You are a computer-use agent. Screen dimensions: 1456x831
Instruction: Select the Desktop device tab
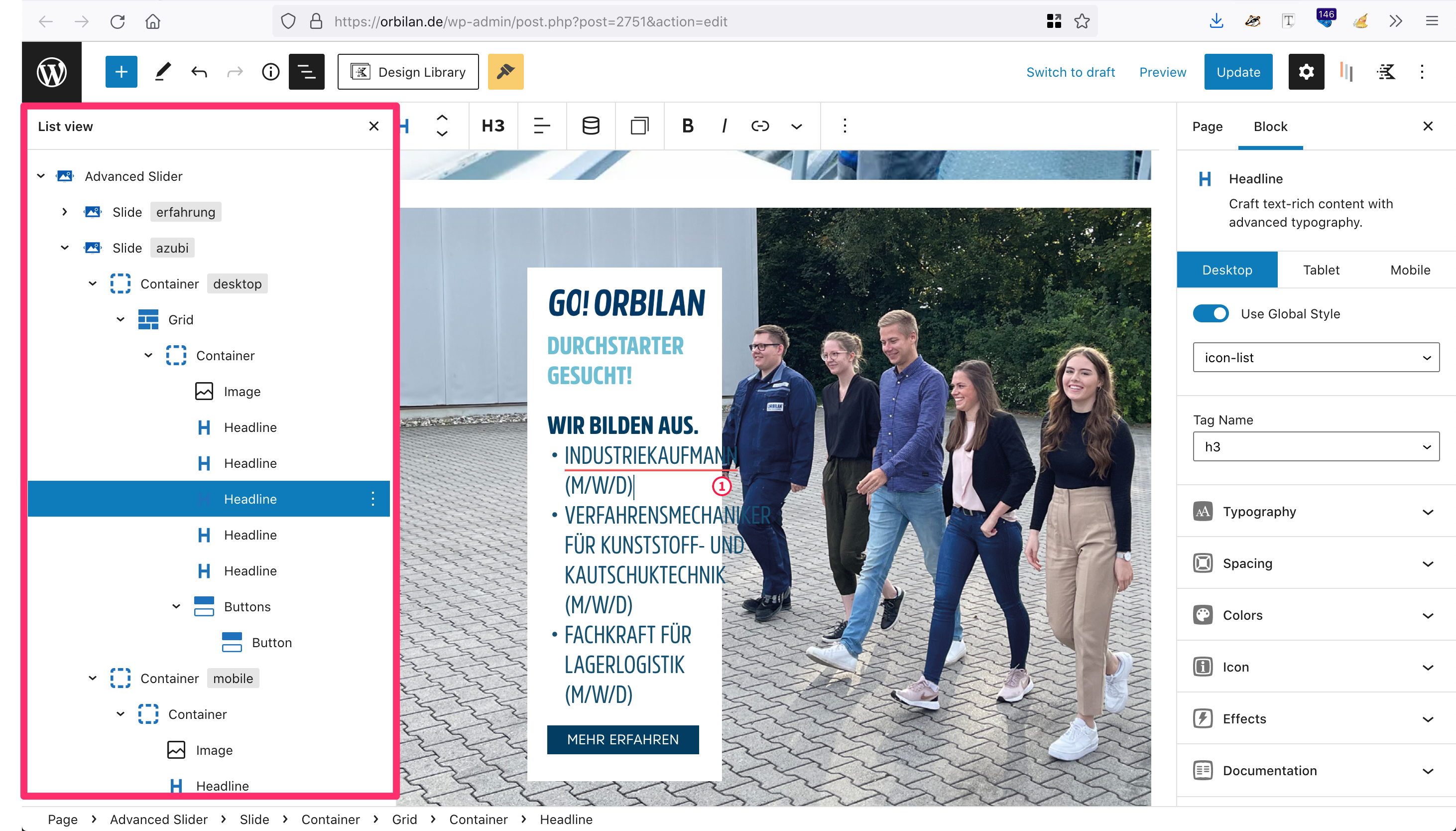[x=1227, y=270]
